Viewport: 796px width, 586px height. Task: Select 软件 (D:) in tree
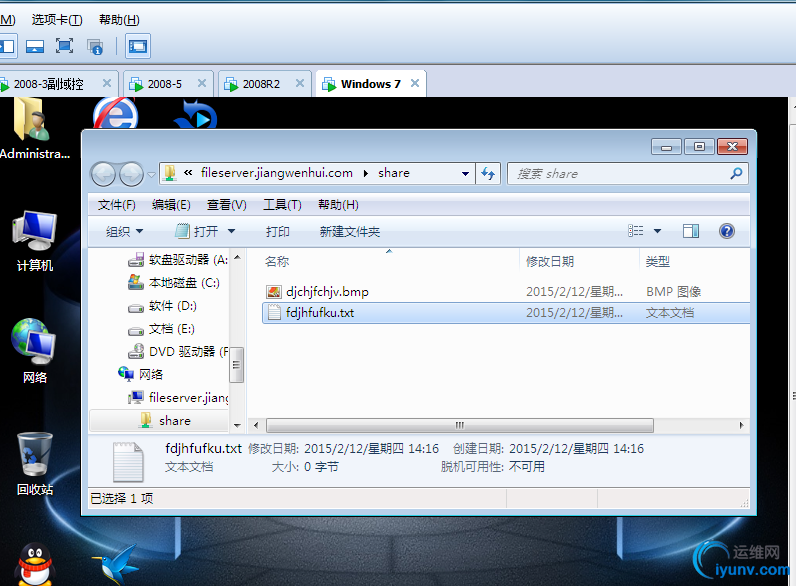(162, 306)
